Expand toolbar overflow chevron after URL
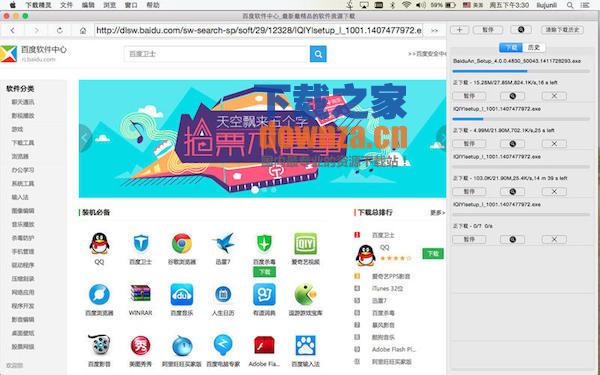 coord(434,31)
